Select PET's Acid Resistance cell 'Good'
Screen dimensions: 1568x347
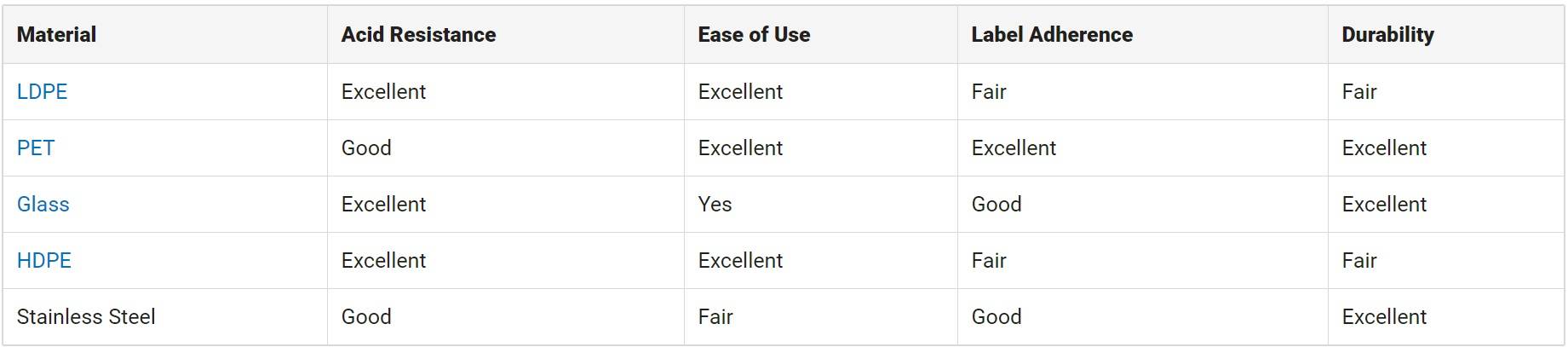pyautogui.click(x=366, y=147)
